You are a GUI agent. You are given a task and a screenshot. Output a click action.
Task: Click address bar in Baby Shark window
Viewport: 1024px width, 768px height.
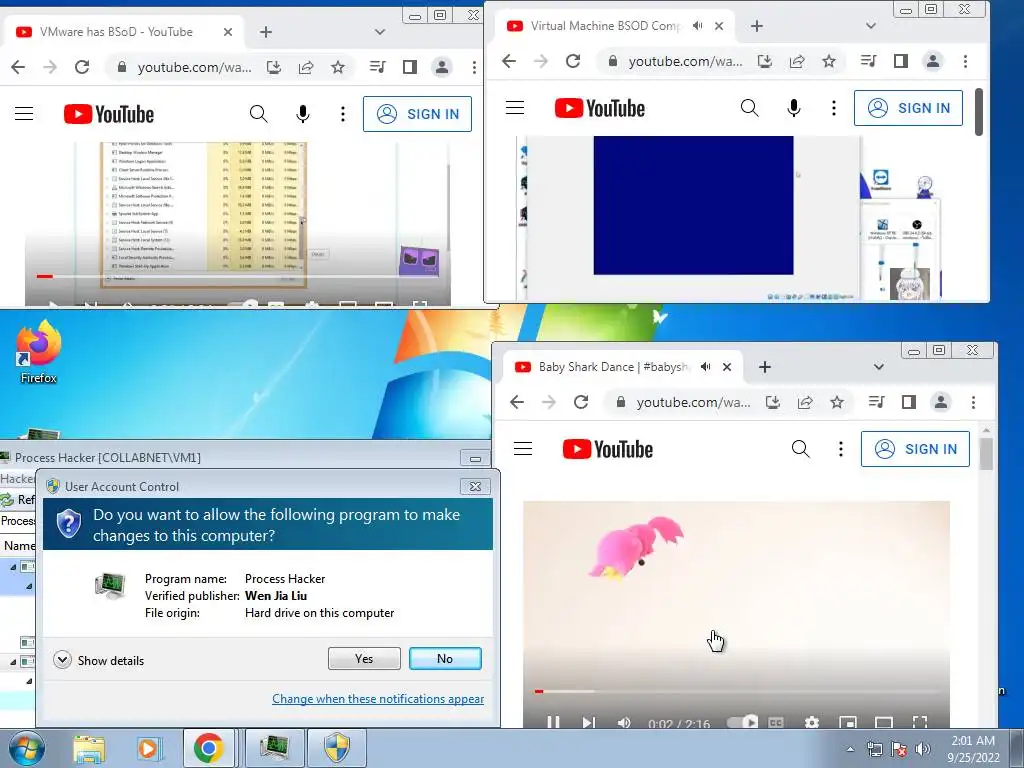pyautogui.click(x=694, y=402)
